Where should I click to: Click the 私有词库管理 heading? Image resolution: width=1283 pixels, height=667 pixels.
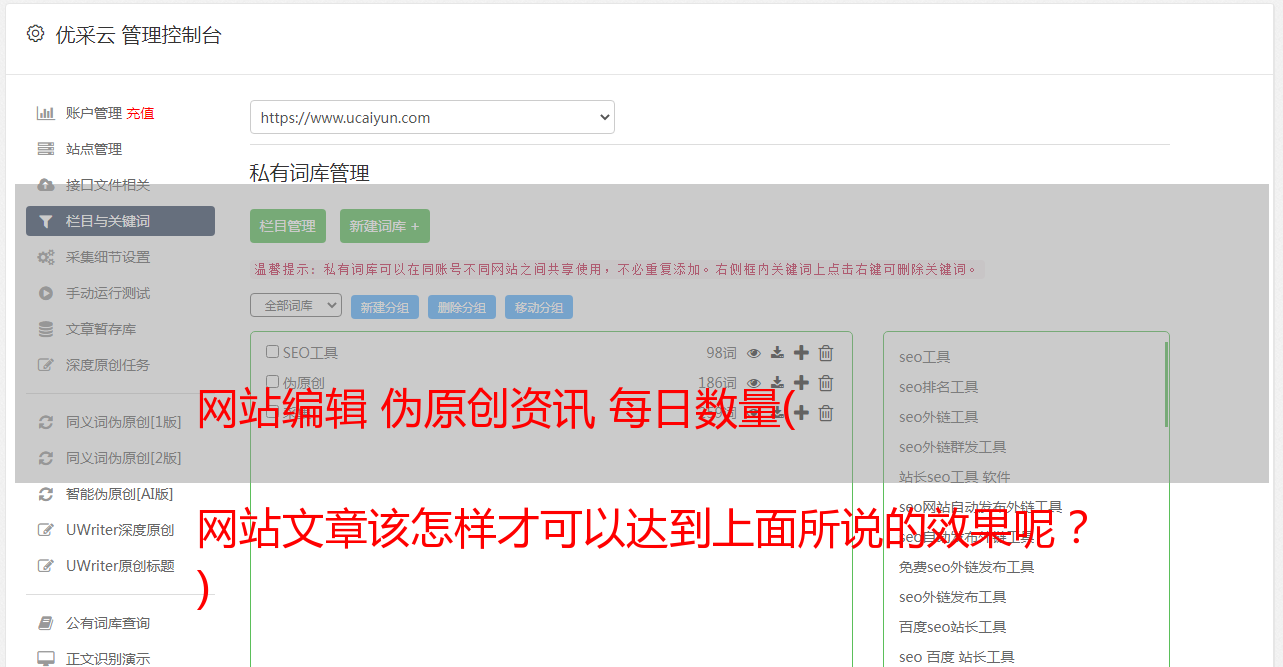[x=310, y=173]
